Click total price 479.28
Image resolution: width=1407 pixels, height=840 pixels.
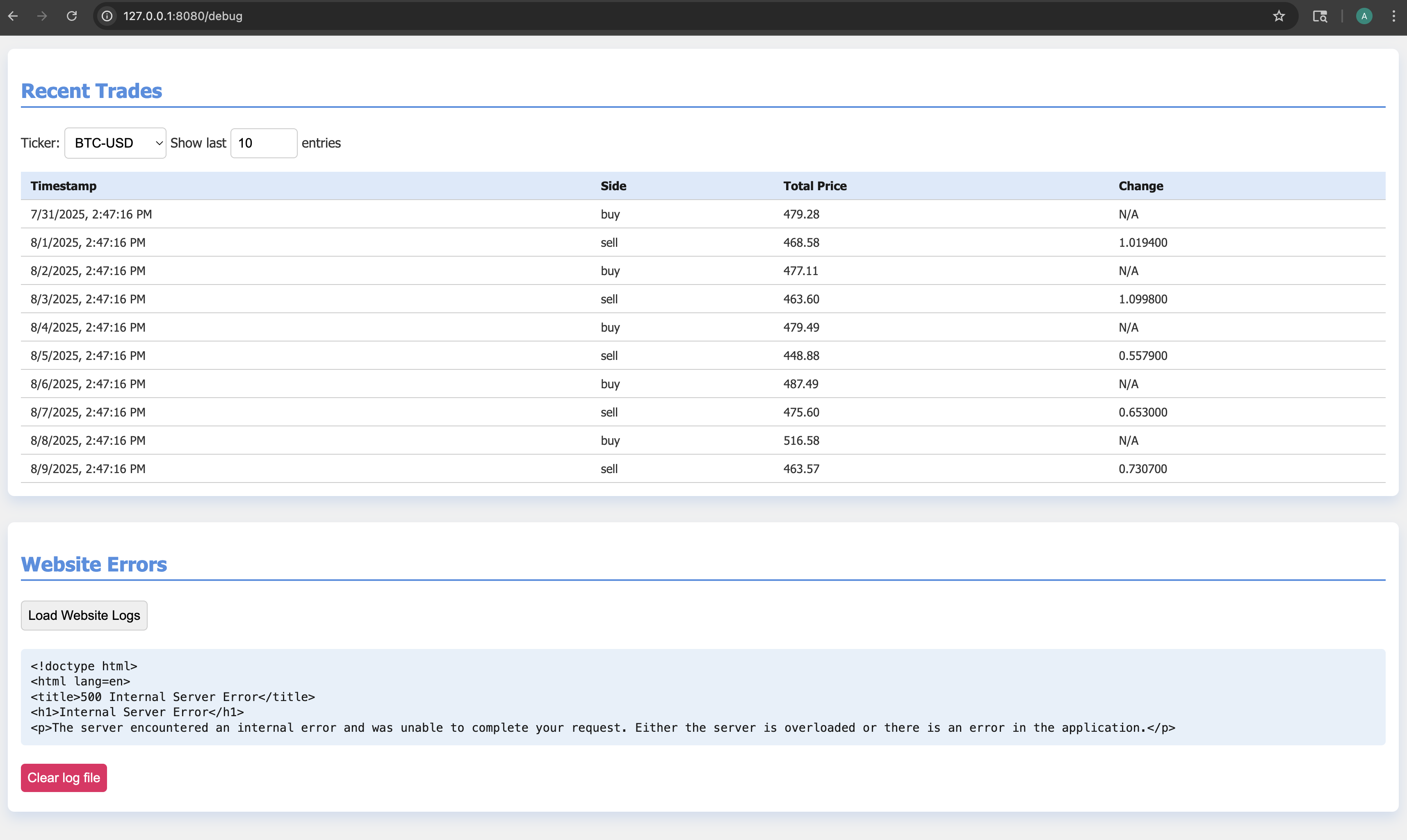[x=801, y=214]
